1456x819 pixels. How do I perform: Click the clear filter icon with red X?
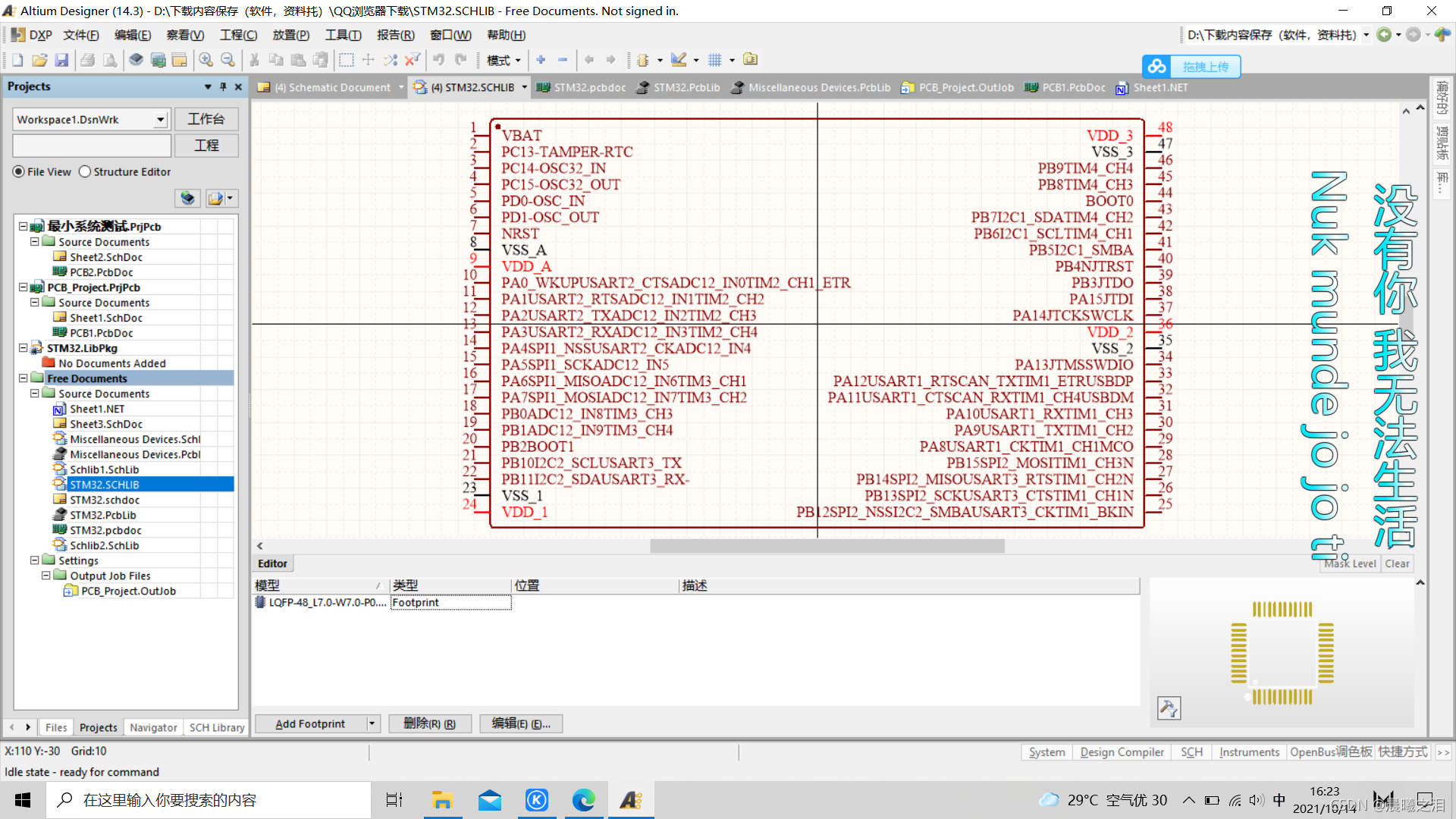[412, 60]
